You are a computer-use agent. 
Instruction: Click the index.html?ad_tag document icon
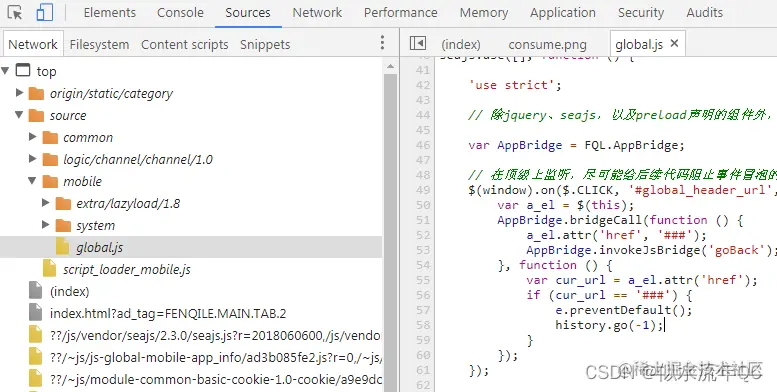pos(36,313)
